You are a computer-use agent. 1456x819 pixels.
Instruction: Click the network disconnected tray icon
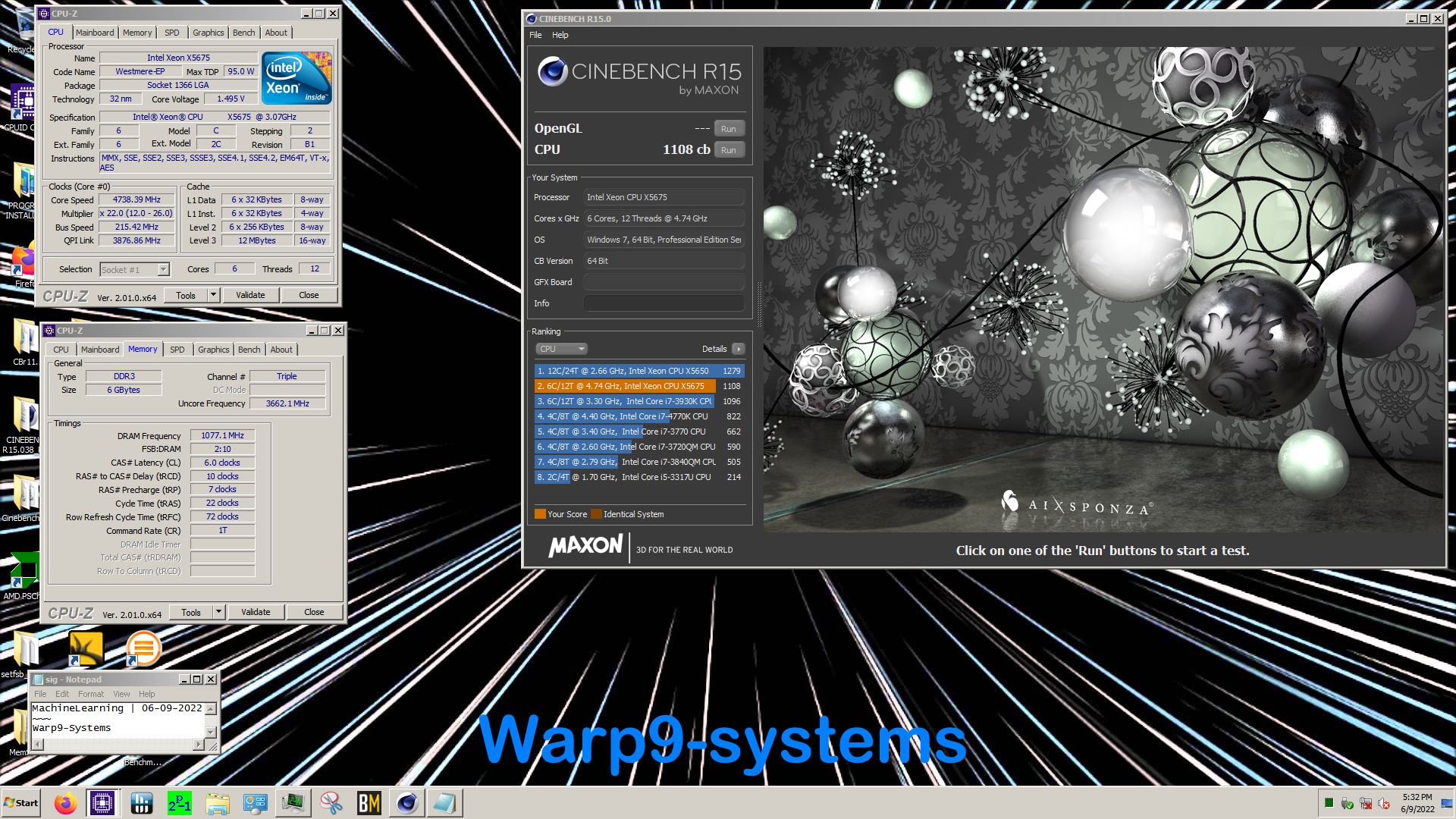1366,804
